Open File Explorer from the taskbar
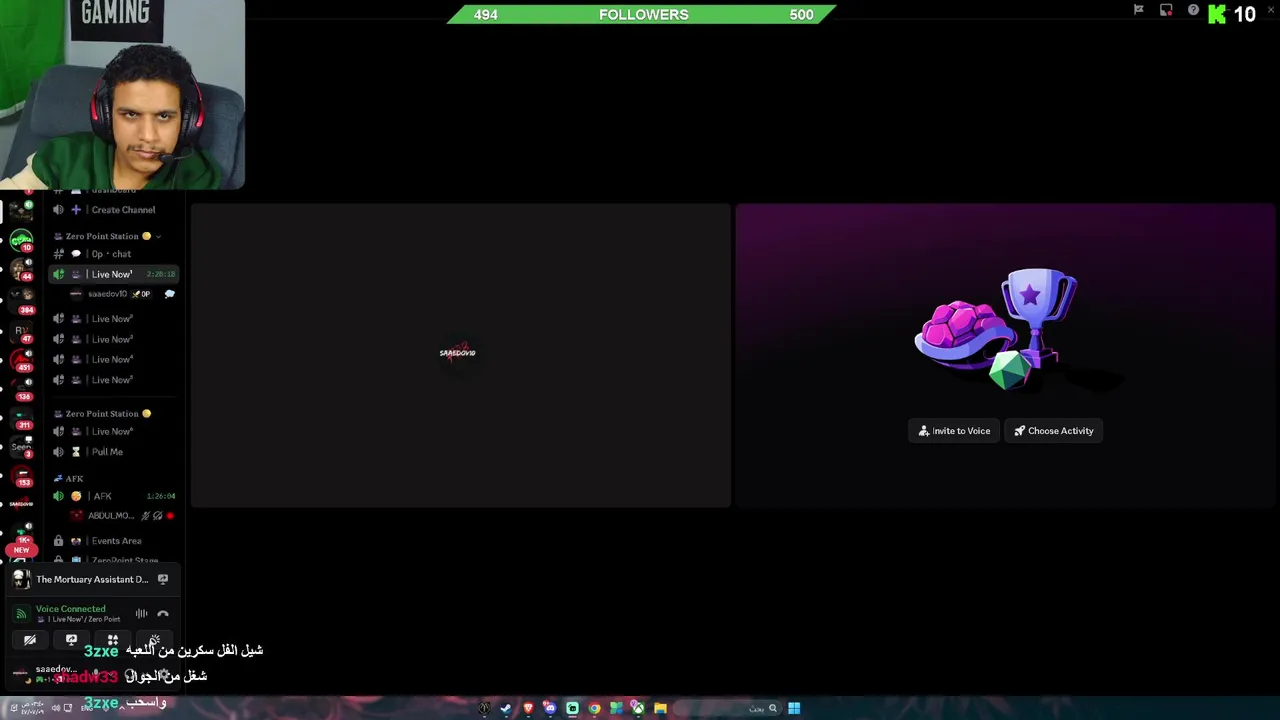This screenshot has height=720, width=1280. coord(660,708)
